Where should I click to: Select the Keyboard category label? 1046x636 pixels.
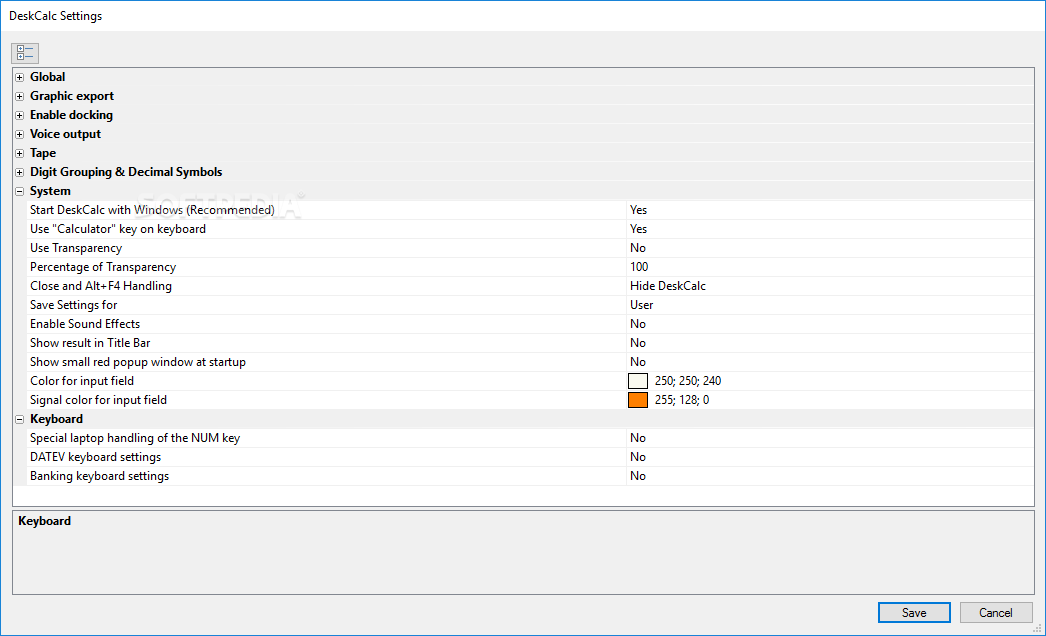click(56, 419)
